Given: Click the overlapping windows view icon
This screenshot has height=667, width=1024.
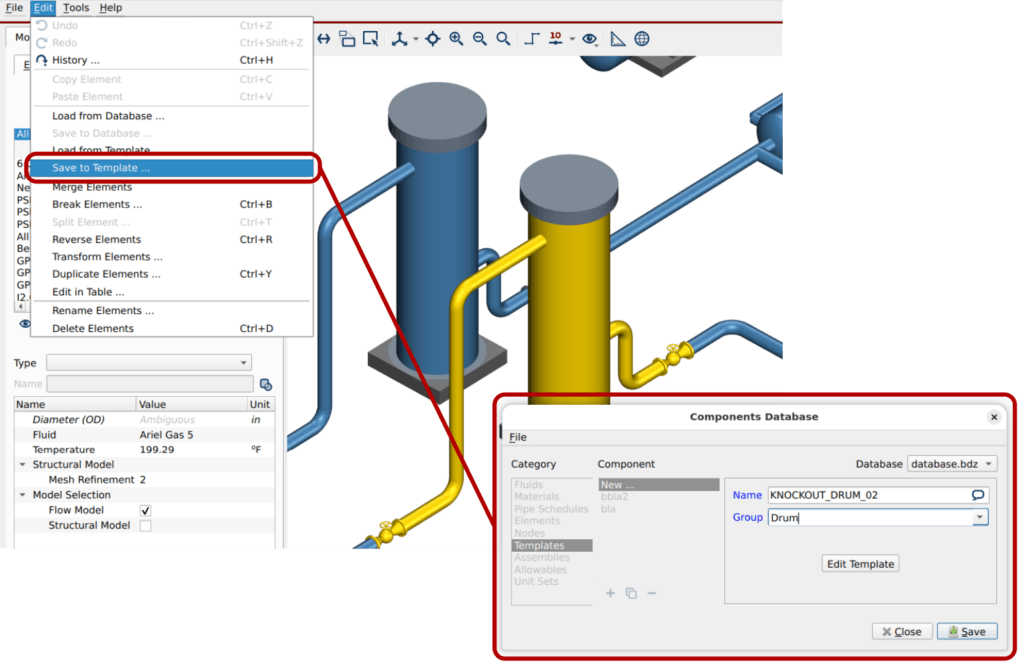Looking at the screenshot, I should click(x=347, y=39).
